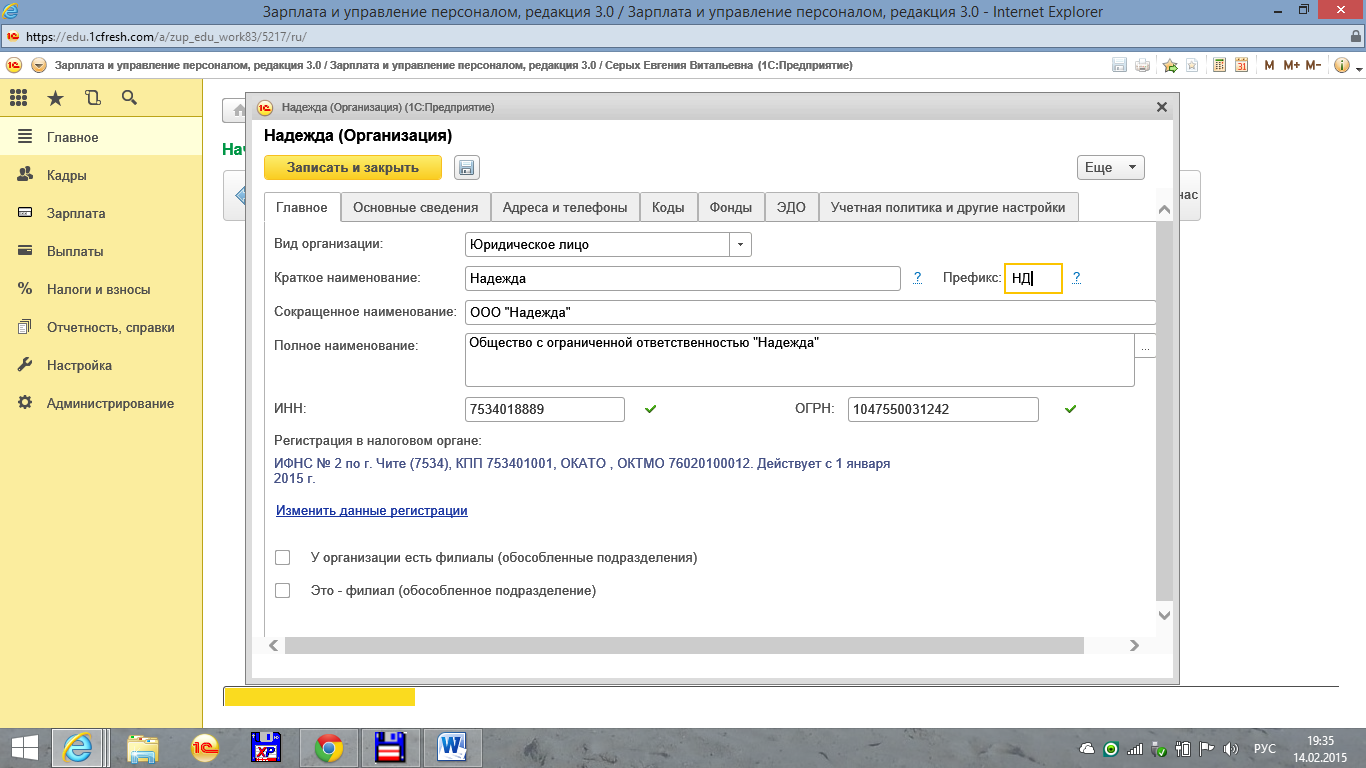Click the M- memory subtract button
The image size is (1366, 768).
click(x=1313, y=65)
